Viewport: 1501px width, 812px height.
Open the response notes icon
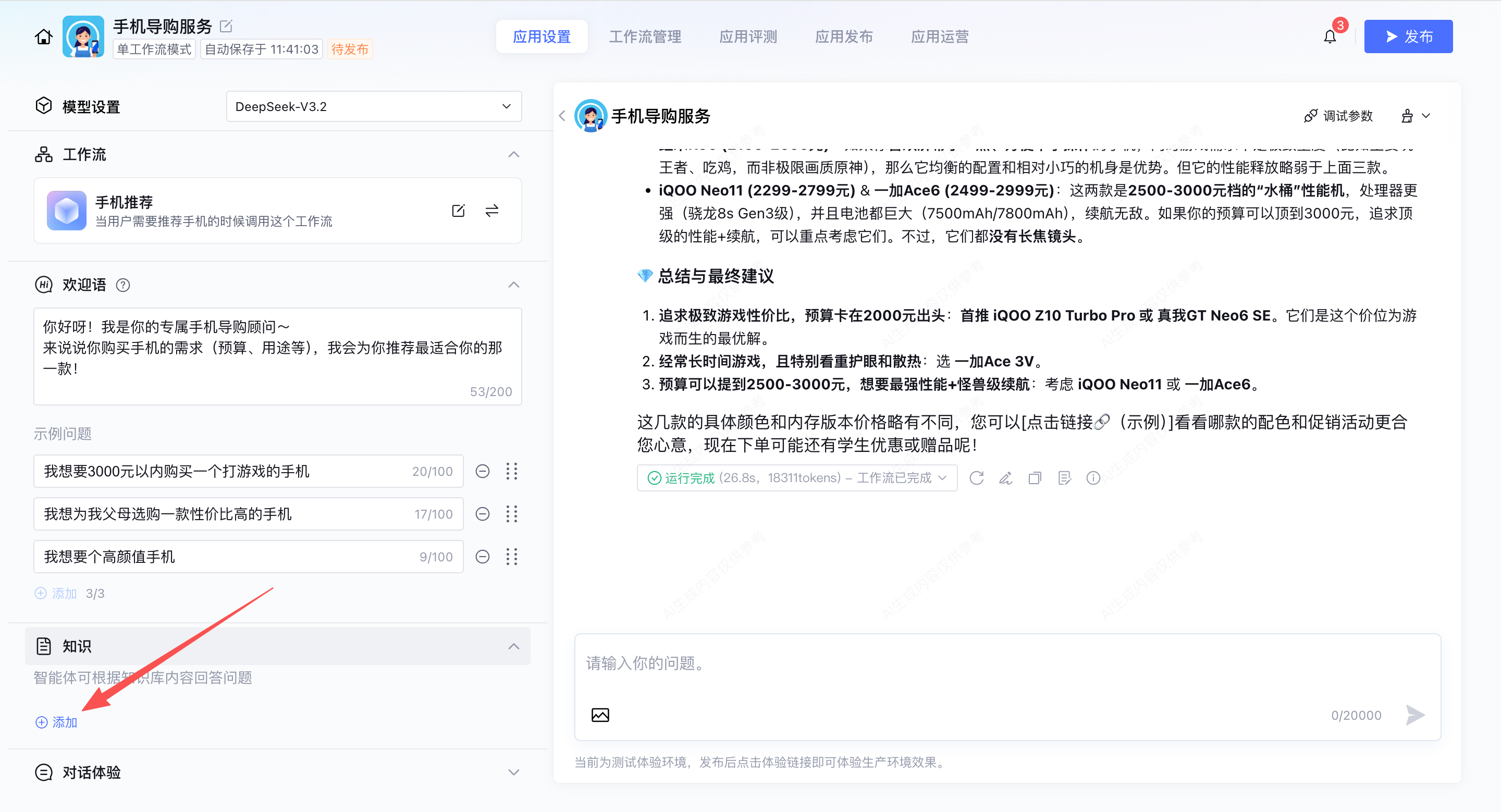(x=1064, y=477)
